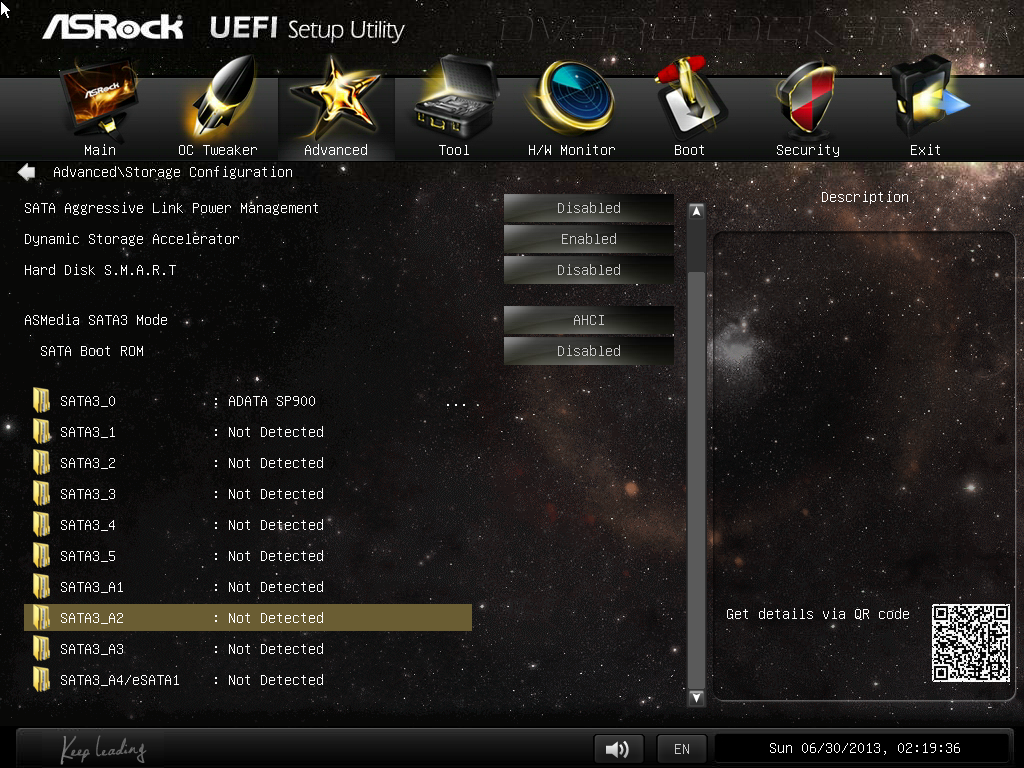Viewport: 1024px width, 768px height.
Task: Select the SATA3_1 row label
Action: click(88, 432)
